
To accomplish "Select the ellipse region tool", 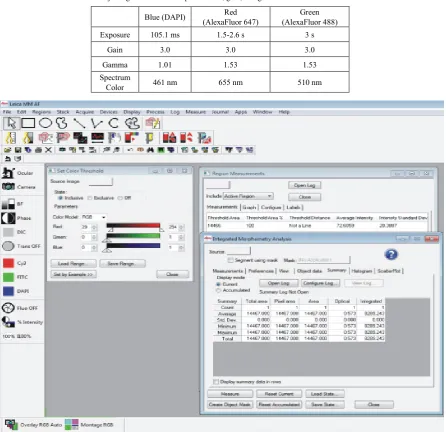I will point(46,123).
